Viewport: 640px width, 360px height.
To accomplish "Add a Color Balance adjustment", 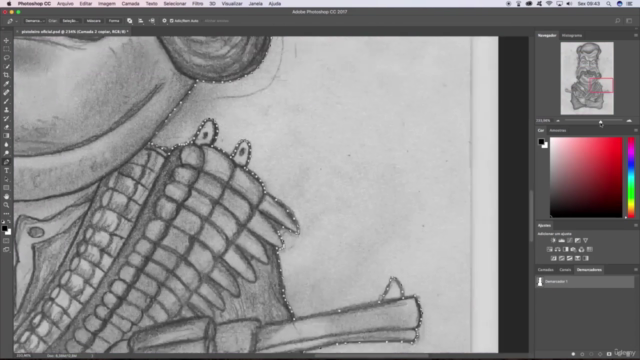I will (558, 249).
